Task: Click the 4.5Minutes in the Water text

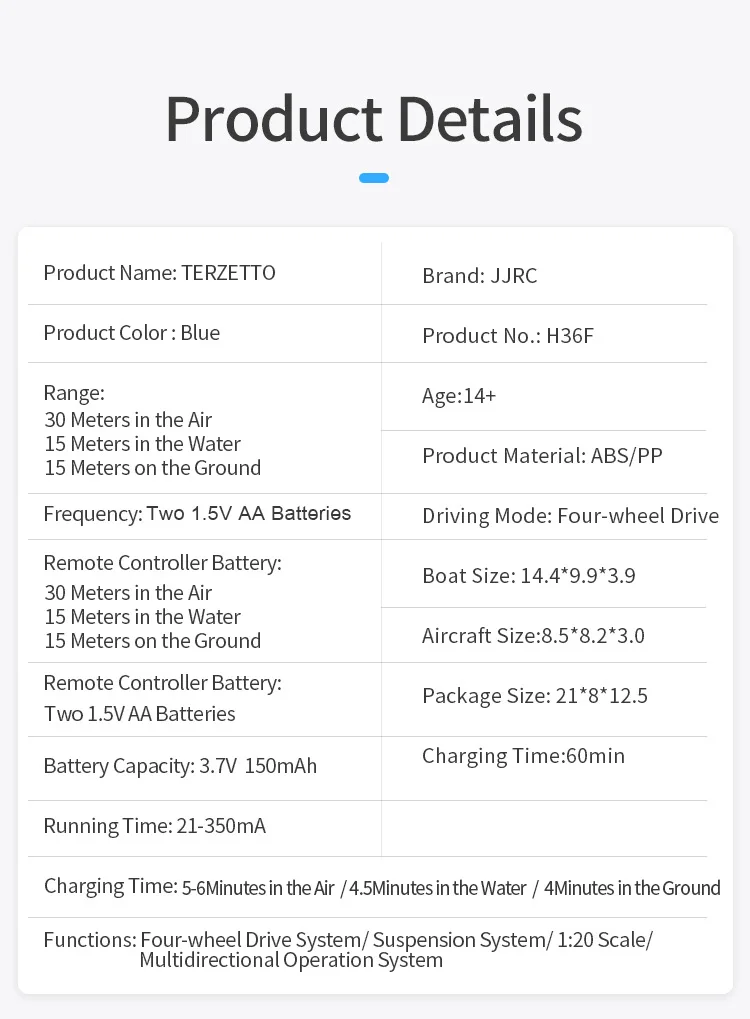Action: (437, 888)
